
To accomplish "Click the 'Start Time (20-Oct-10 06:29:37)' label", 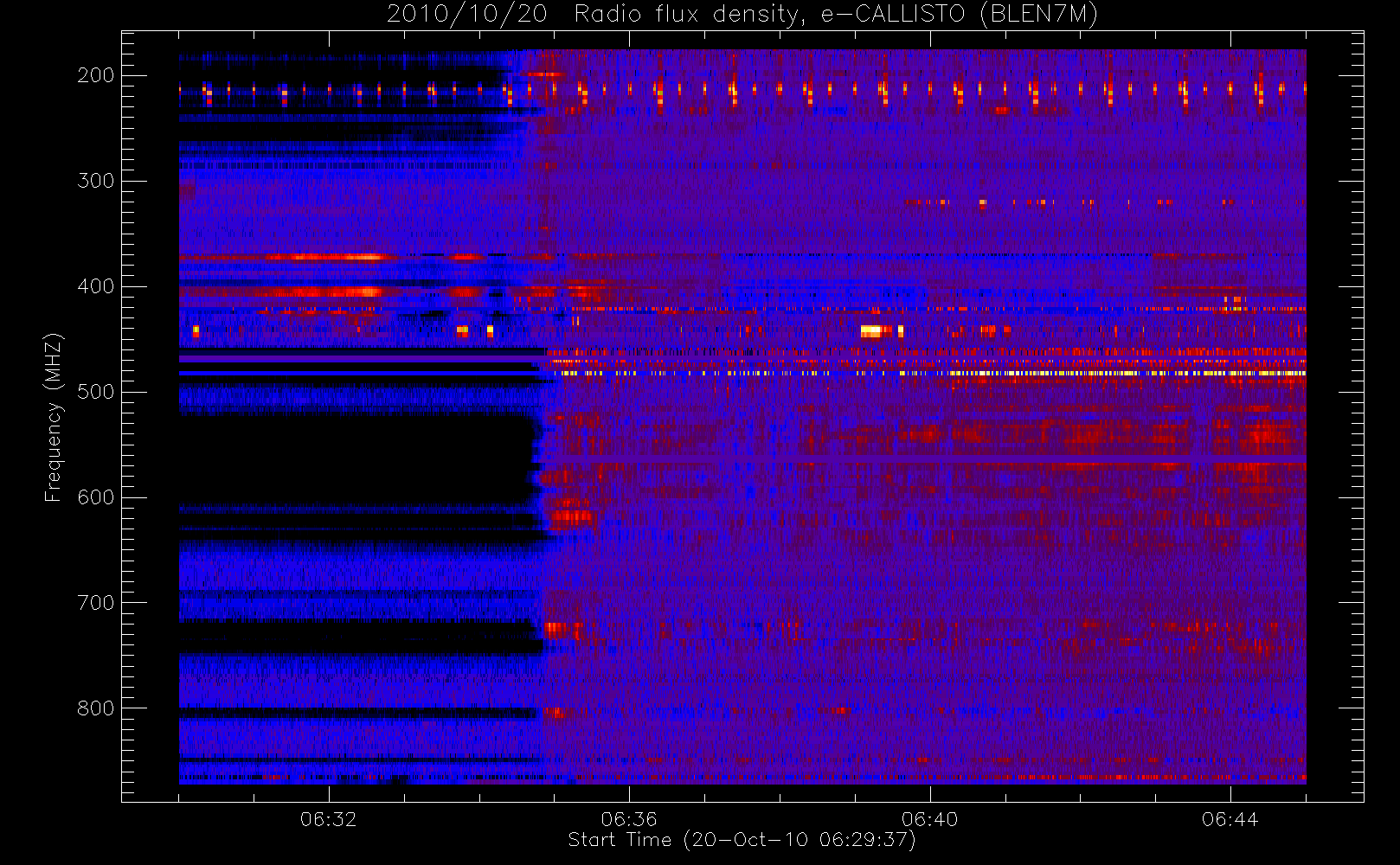I will pyautogui.click(x=742, y=840).
